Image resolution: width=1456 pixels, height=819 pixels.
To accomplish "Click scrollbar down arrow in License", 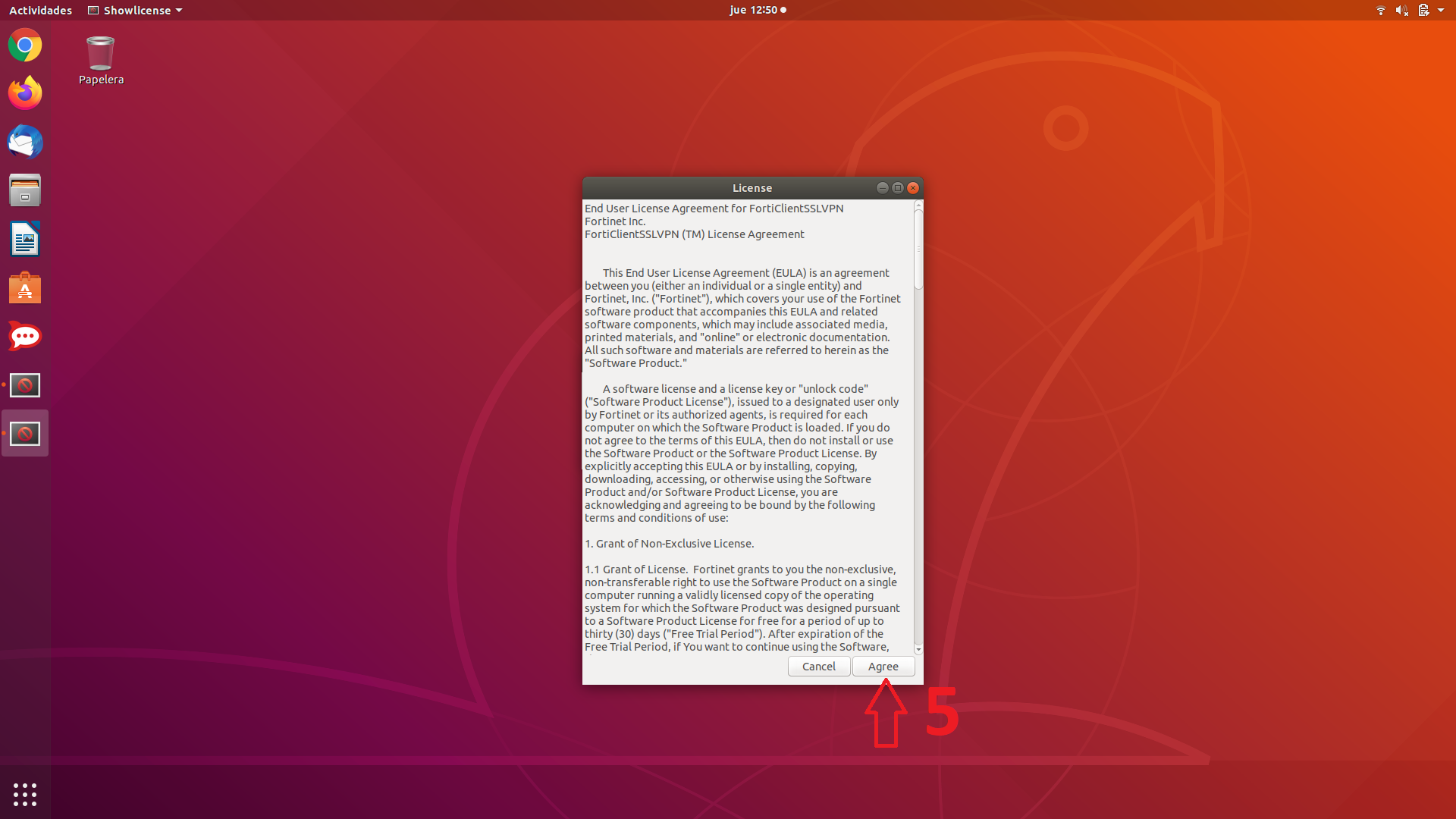I will (918, 650).
